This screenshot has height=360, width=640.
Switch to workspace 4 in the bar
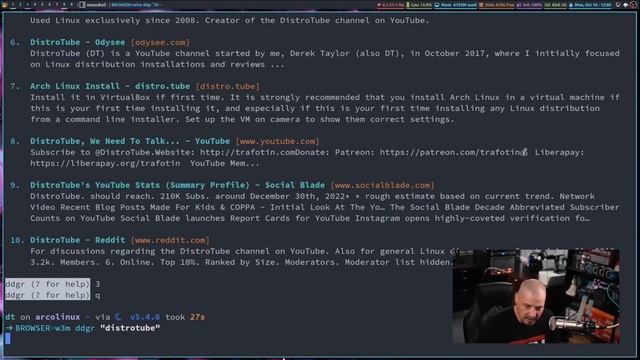[35, 5]
